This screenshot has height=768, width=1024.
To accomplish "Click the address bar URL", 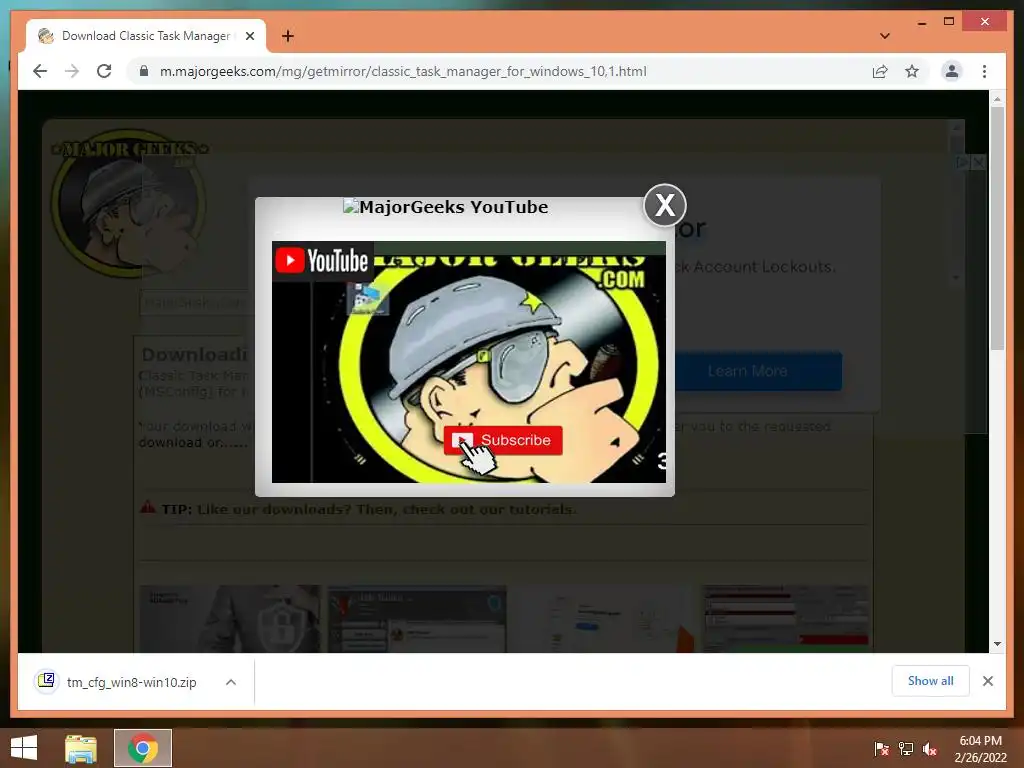I will click(x=403, y=71).
